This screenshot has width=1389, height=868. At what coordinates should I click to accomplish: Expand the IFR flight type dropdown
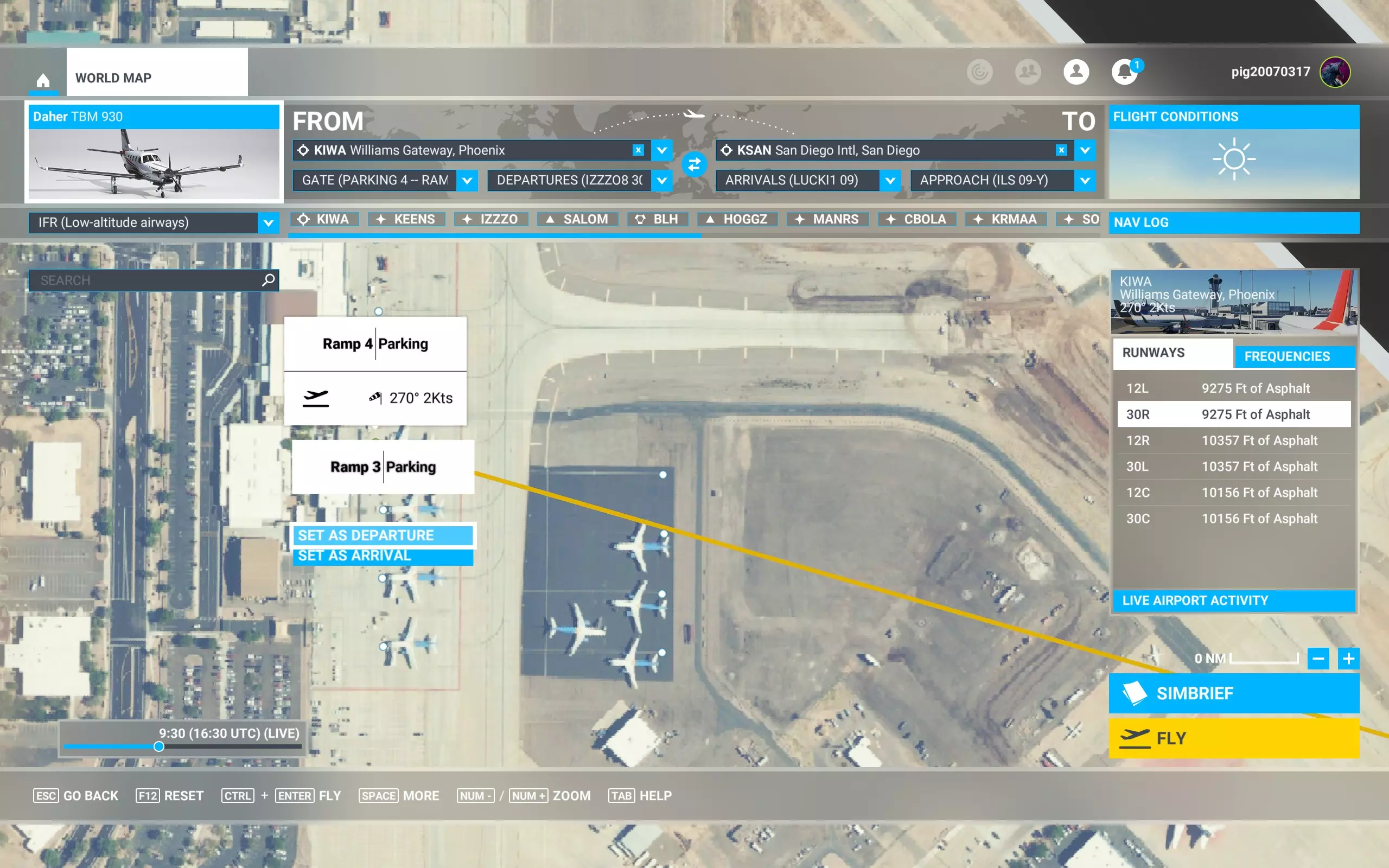tap(268, 223)
